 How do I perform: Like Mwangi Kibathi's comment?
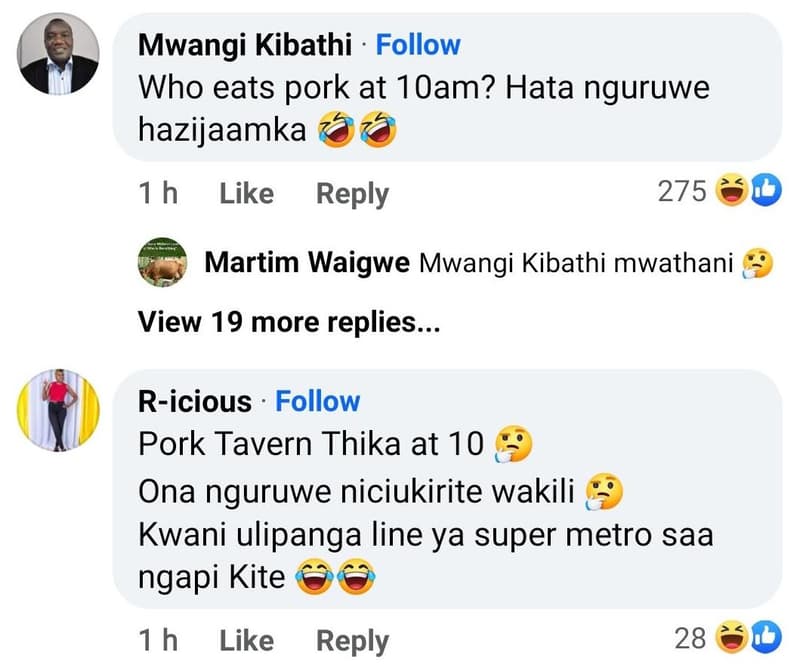[246, 193]
